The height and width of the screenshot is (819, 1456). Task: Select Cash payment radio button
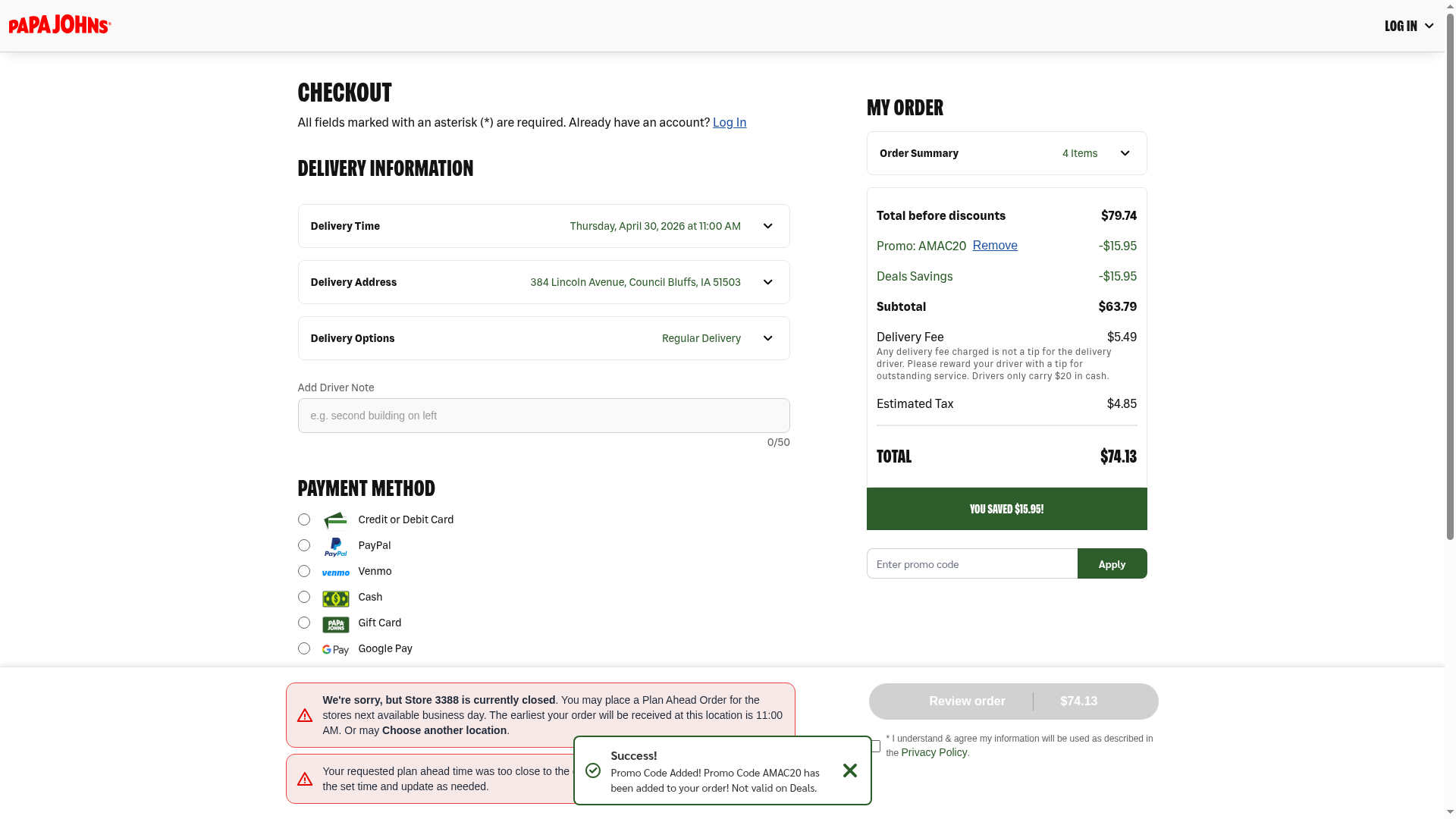click(304, 597)
